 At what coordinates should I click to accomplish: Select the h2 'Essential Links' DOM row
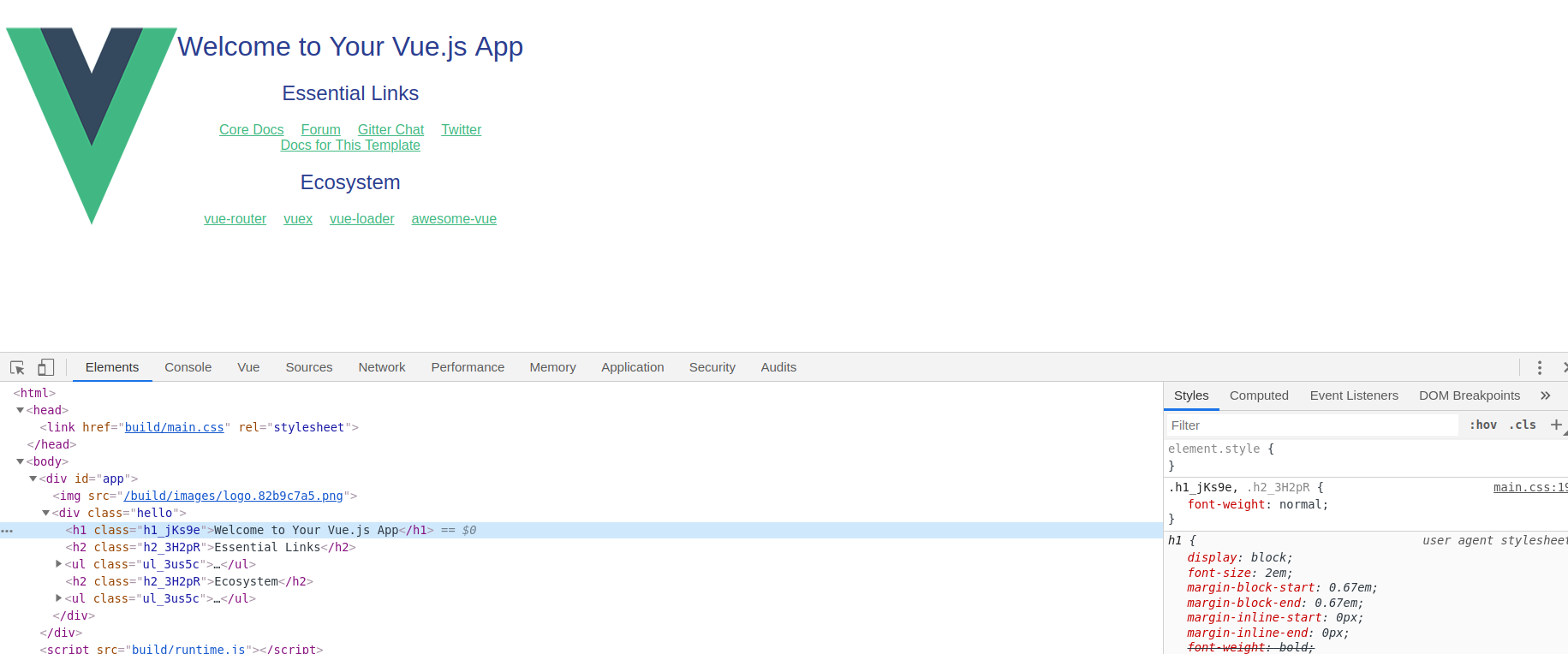(581, 547)
